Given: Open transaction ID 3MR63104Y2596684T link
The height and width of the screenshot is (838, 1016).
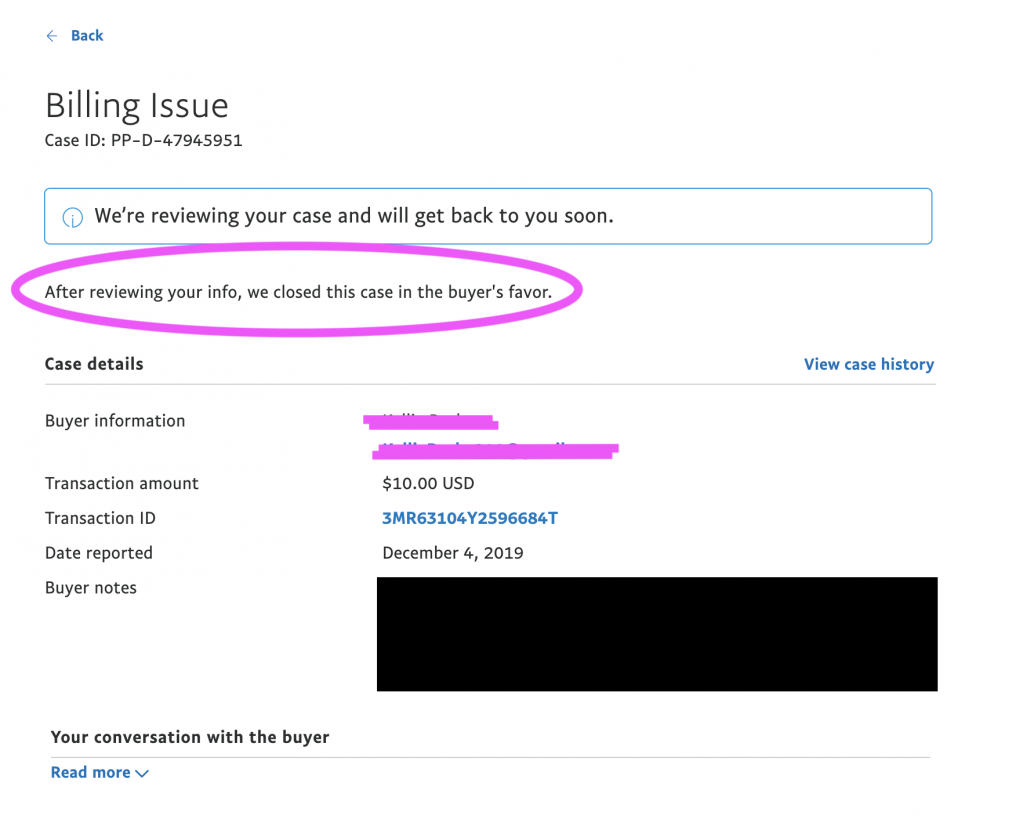Looking at the screenshot, I should click(470, 518).
